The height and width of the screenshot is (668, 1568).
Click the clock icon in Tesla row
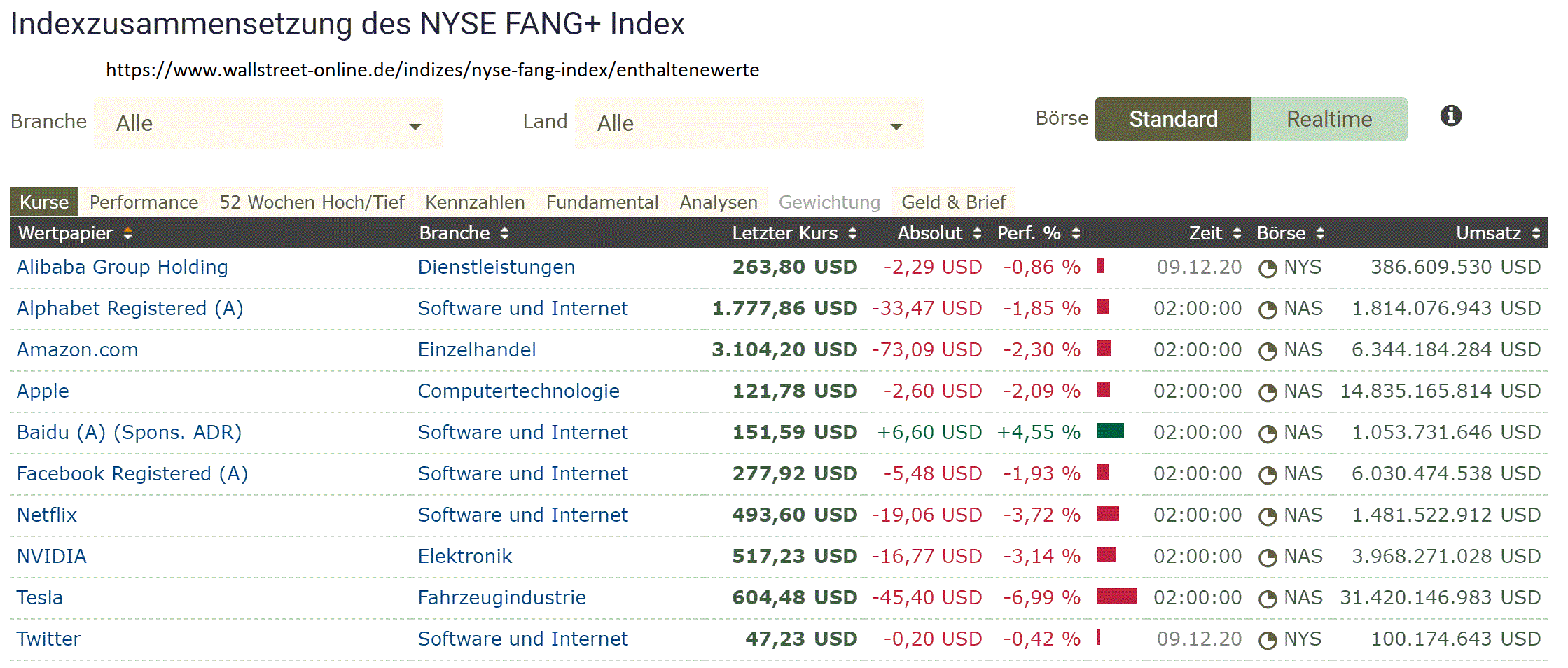(1267, 599)
